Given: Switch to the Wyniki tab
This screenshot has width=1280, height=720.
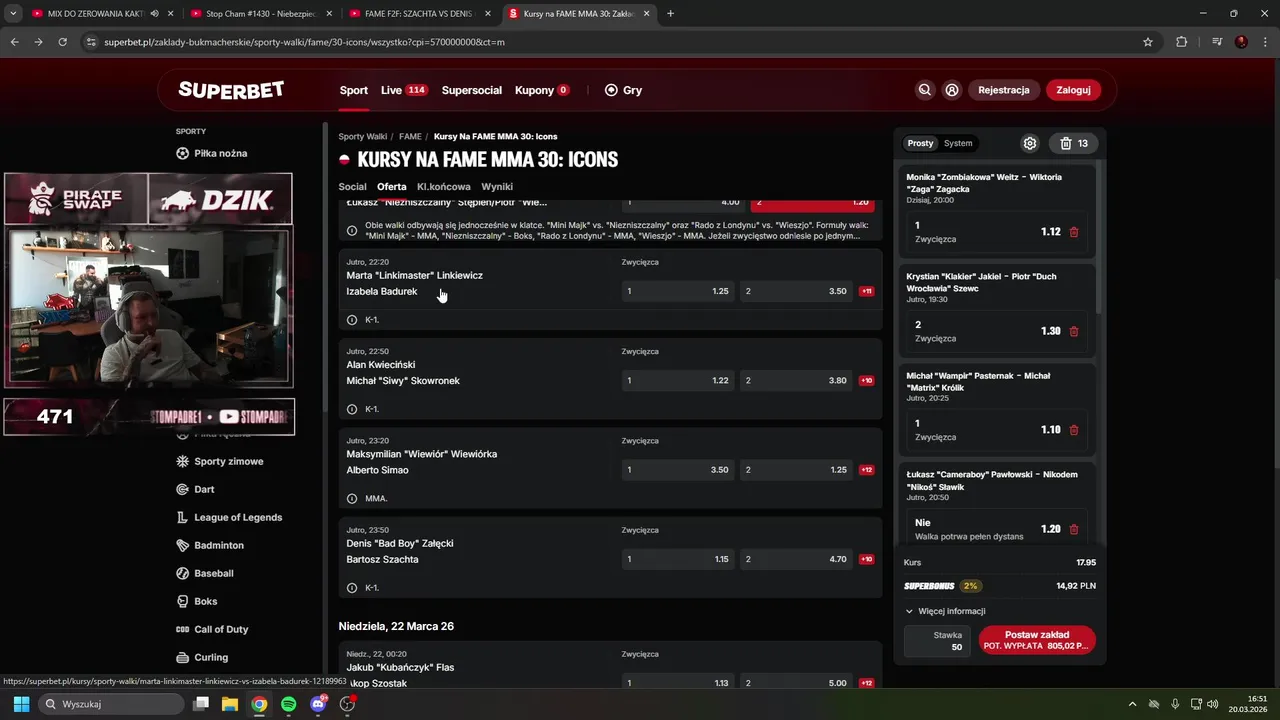Looking at the screenshot, I should coord(497,187).
